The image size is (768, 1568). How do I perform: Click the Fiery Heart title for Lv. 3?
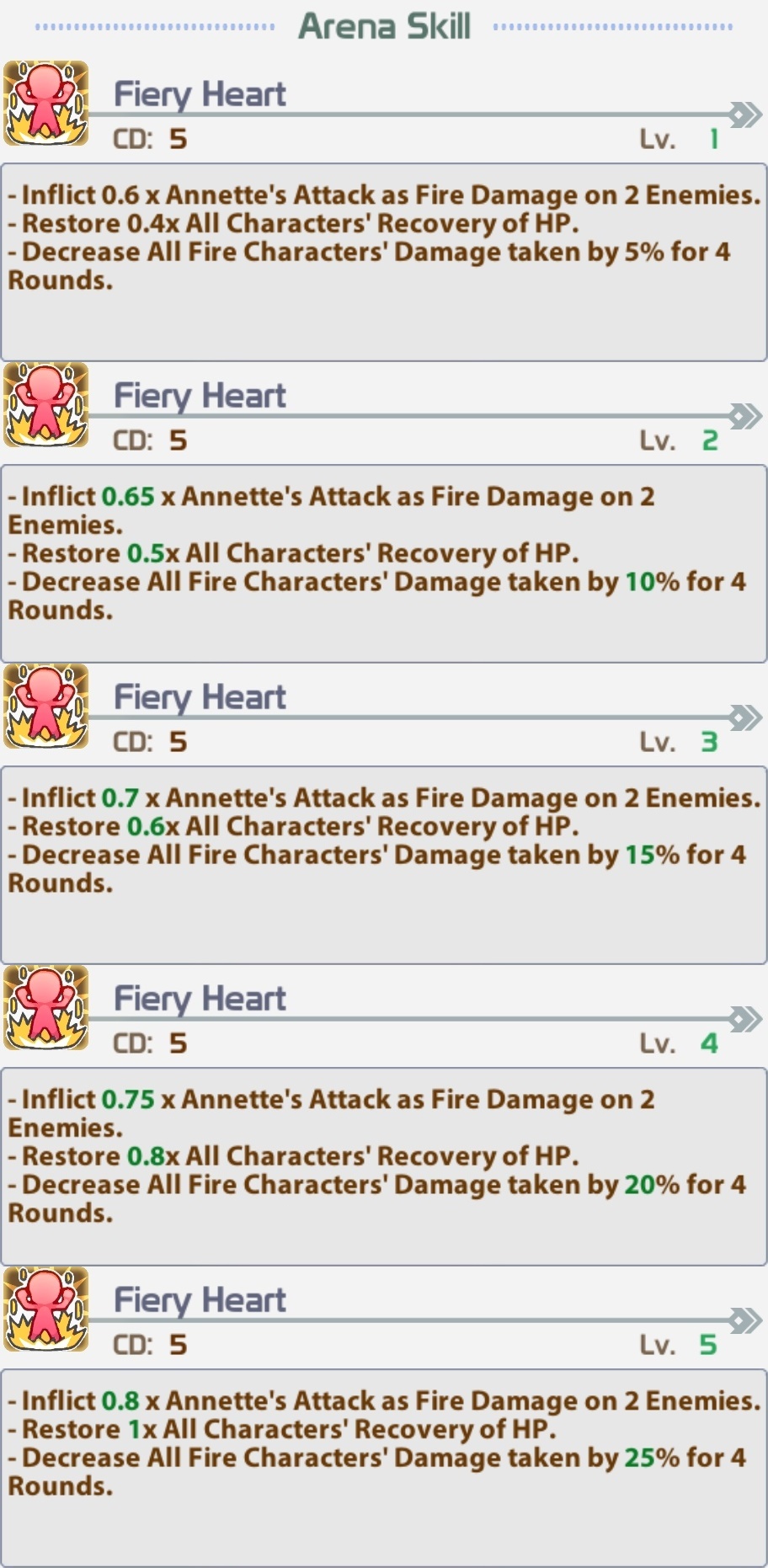click(200, 697)
